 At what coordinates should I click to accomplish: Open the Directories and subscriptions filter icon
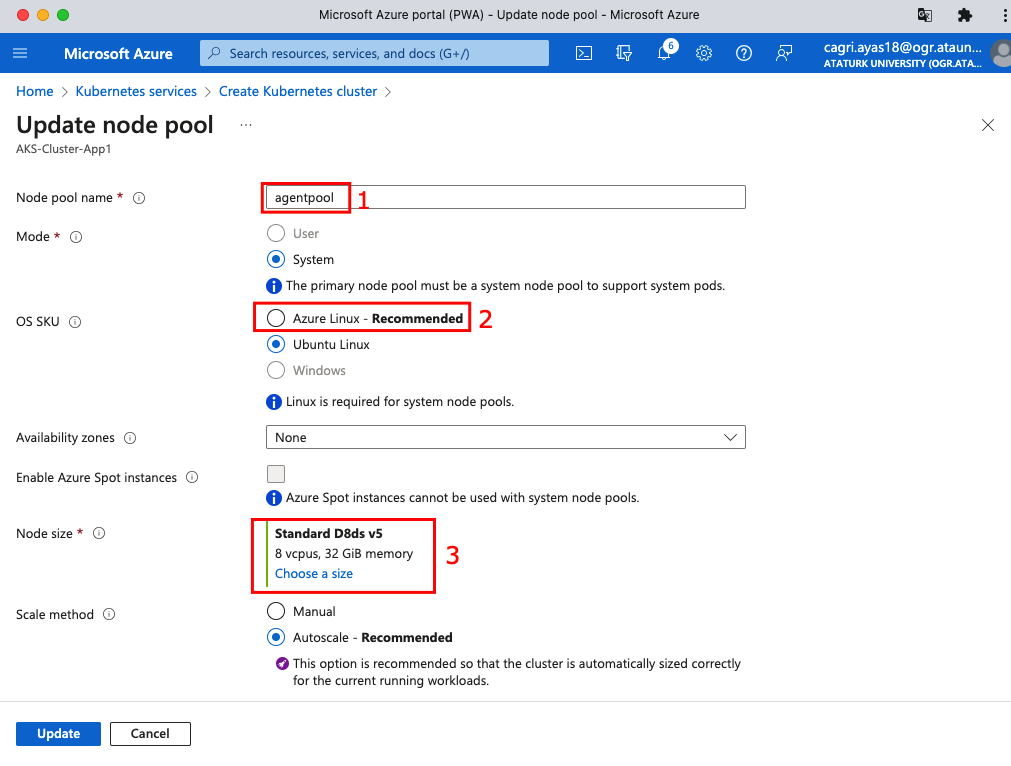pyautogui.click(x=625, y=53)
